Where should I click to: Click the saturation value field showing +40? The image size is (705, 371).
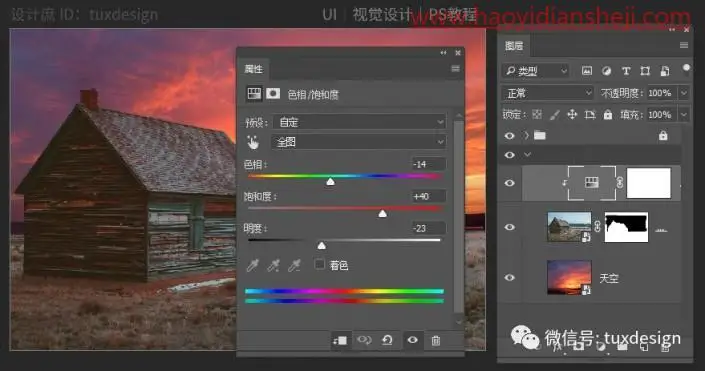coord(429,196)
